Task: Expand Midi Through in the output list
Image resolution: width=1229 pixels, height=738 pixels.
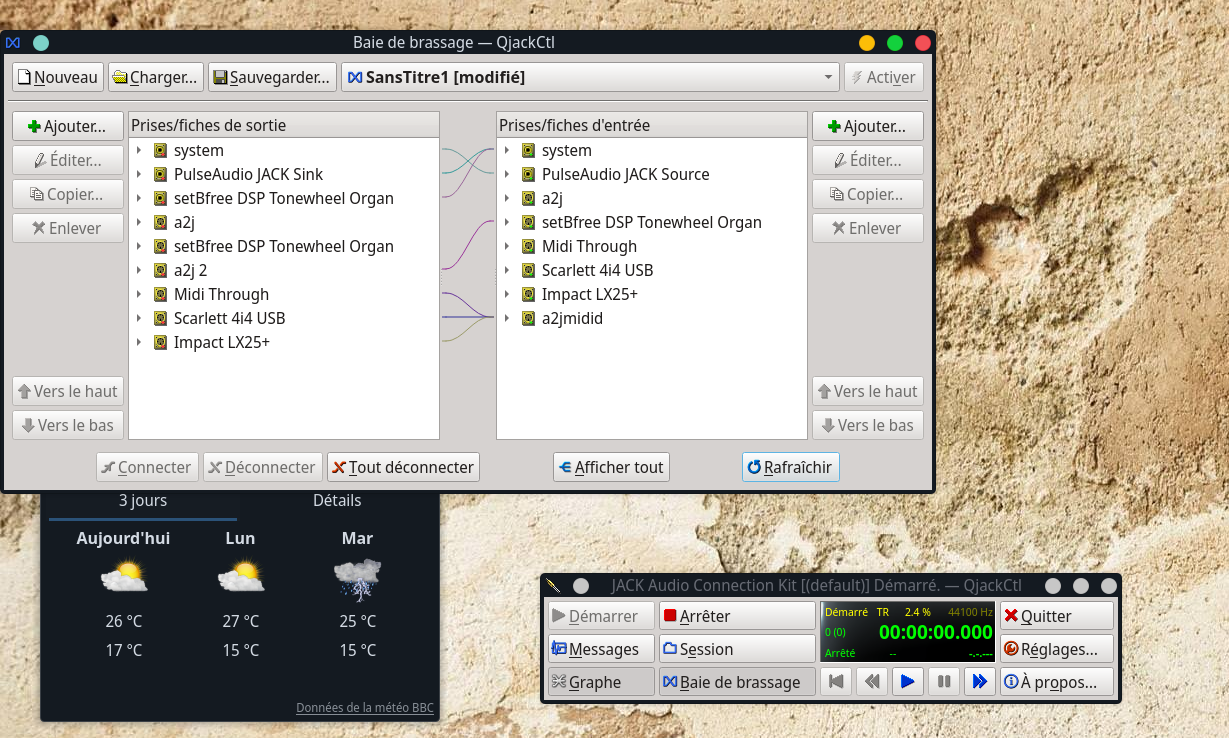Action: tap(139, 294)
